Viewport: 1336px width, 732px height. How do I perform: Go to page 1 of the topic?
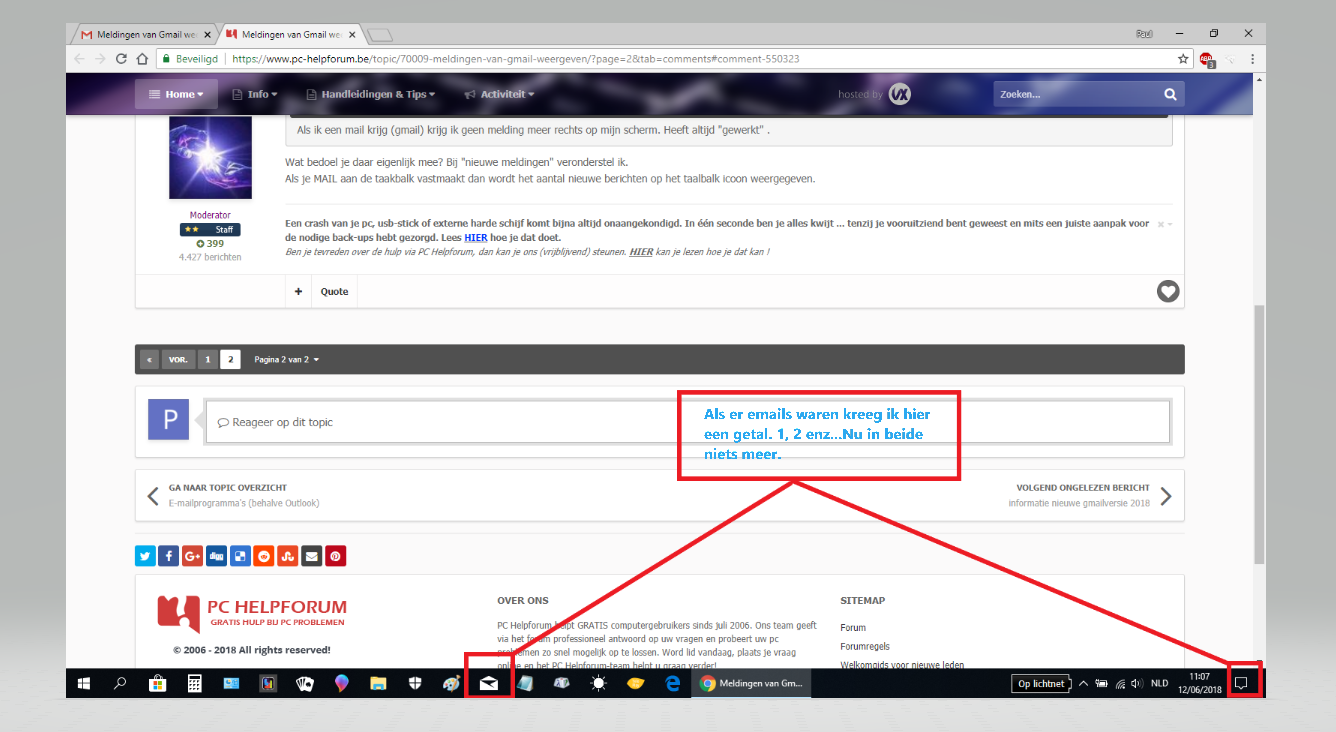point(207,359)
